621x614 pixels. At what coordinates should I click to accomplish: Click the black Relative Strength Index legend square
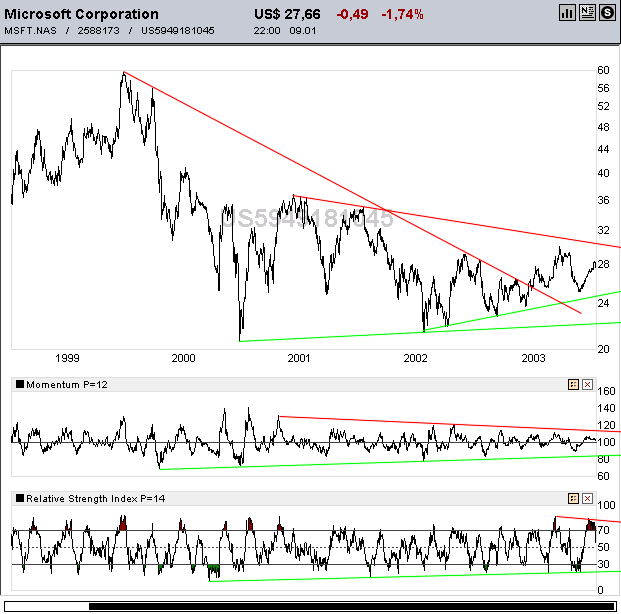tap(20, 498)
